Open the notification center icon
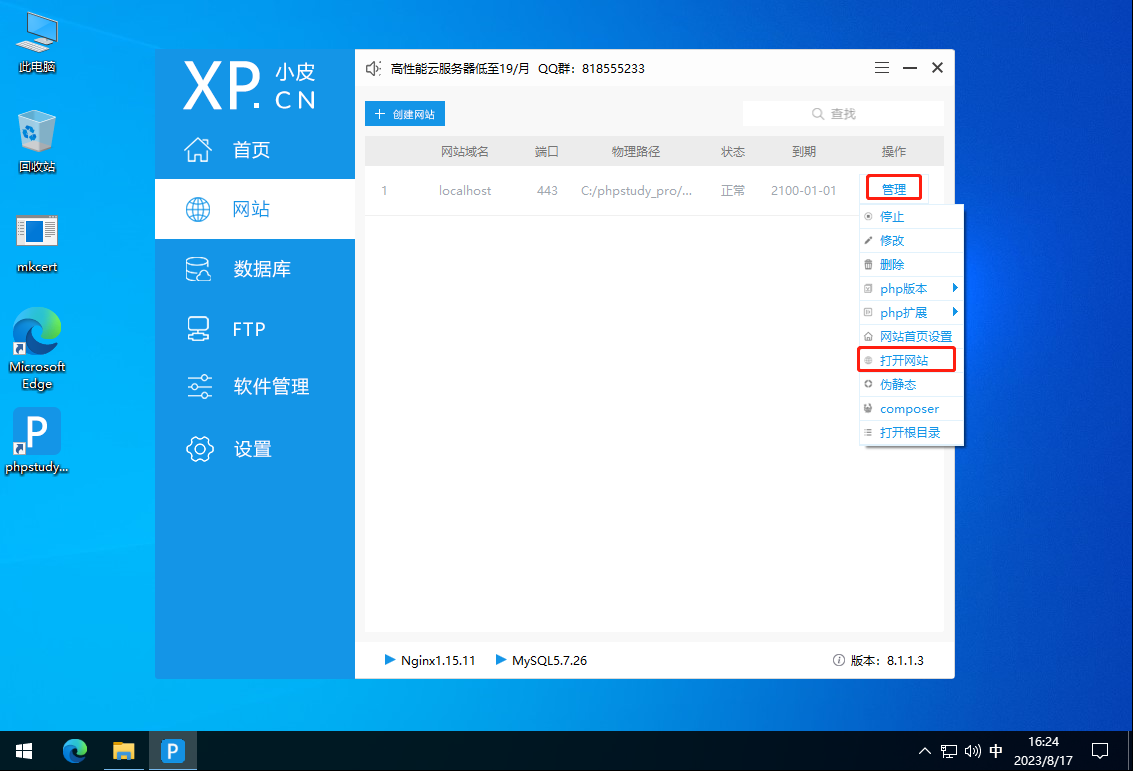This screenshot has width=1133, height=771. pos(1100,751)
